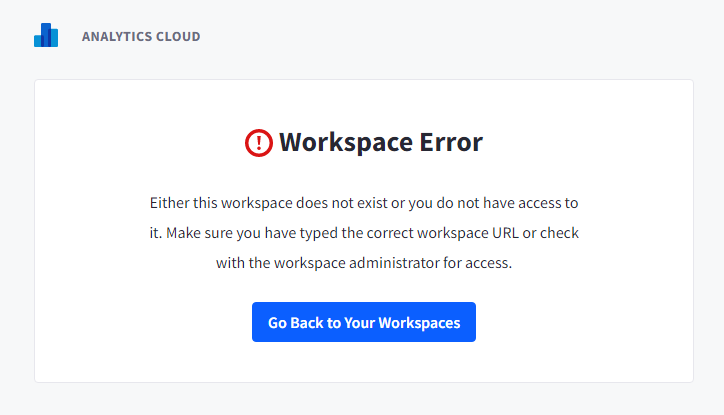Click the Workspace Error heading
The width and height of the screenshot is (724, 415).
pyautogui.click(x=381, y=142)
